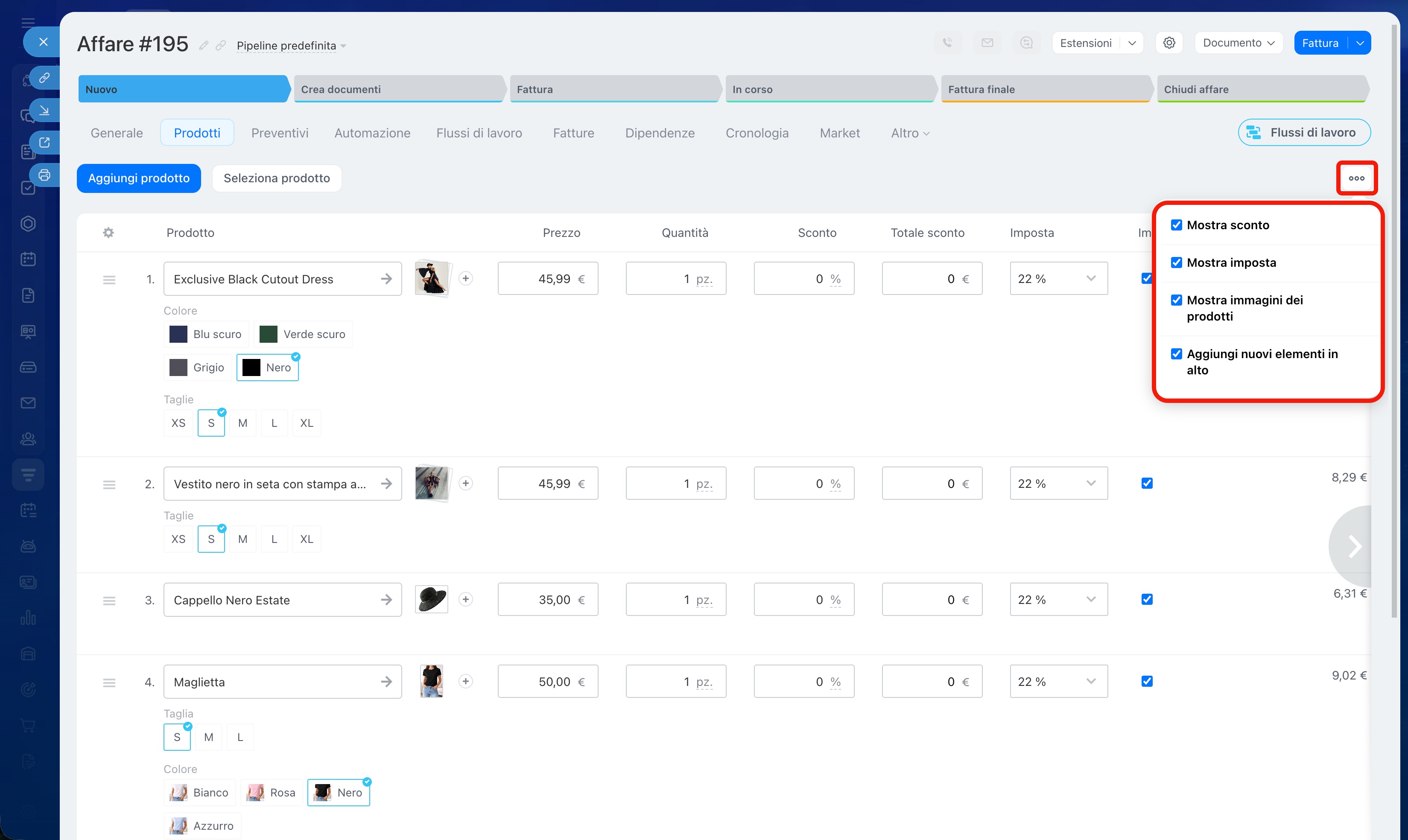This screenshot has width=1408, height=840.
Task: Open deal settings gear in top bar
Action: 1169,43
